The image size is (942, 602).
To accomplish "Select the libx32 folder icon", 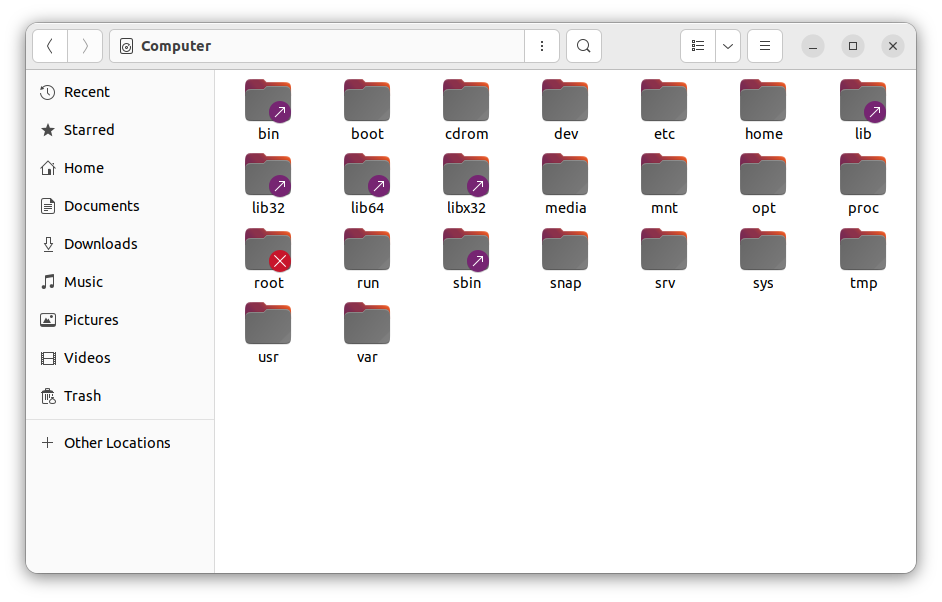I will 466,175.
